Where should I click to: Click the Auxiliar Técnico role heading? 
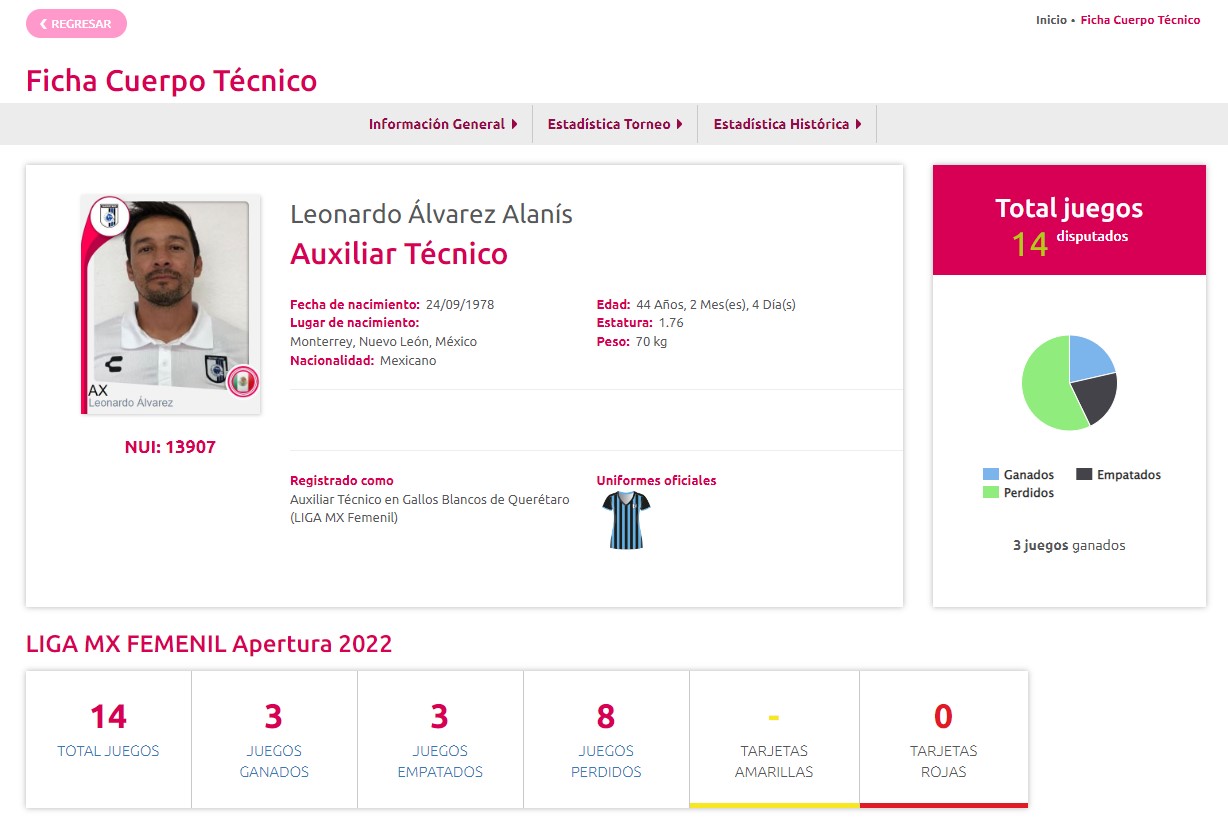point(399,254)
